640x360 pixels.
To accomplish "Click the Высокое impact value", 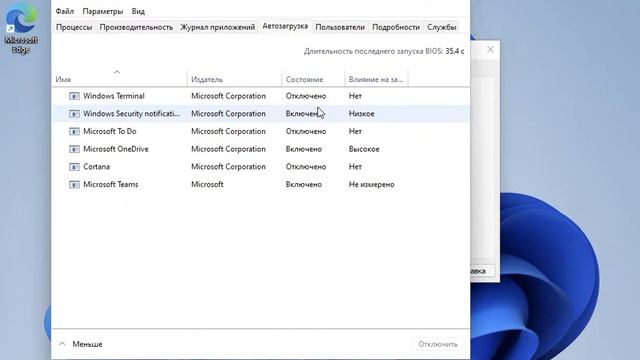I will (364, 149).
